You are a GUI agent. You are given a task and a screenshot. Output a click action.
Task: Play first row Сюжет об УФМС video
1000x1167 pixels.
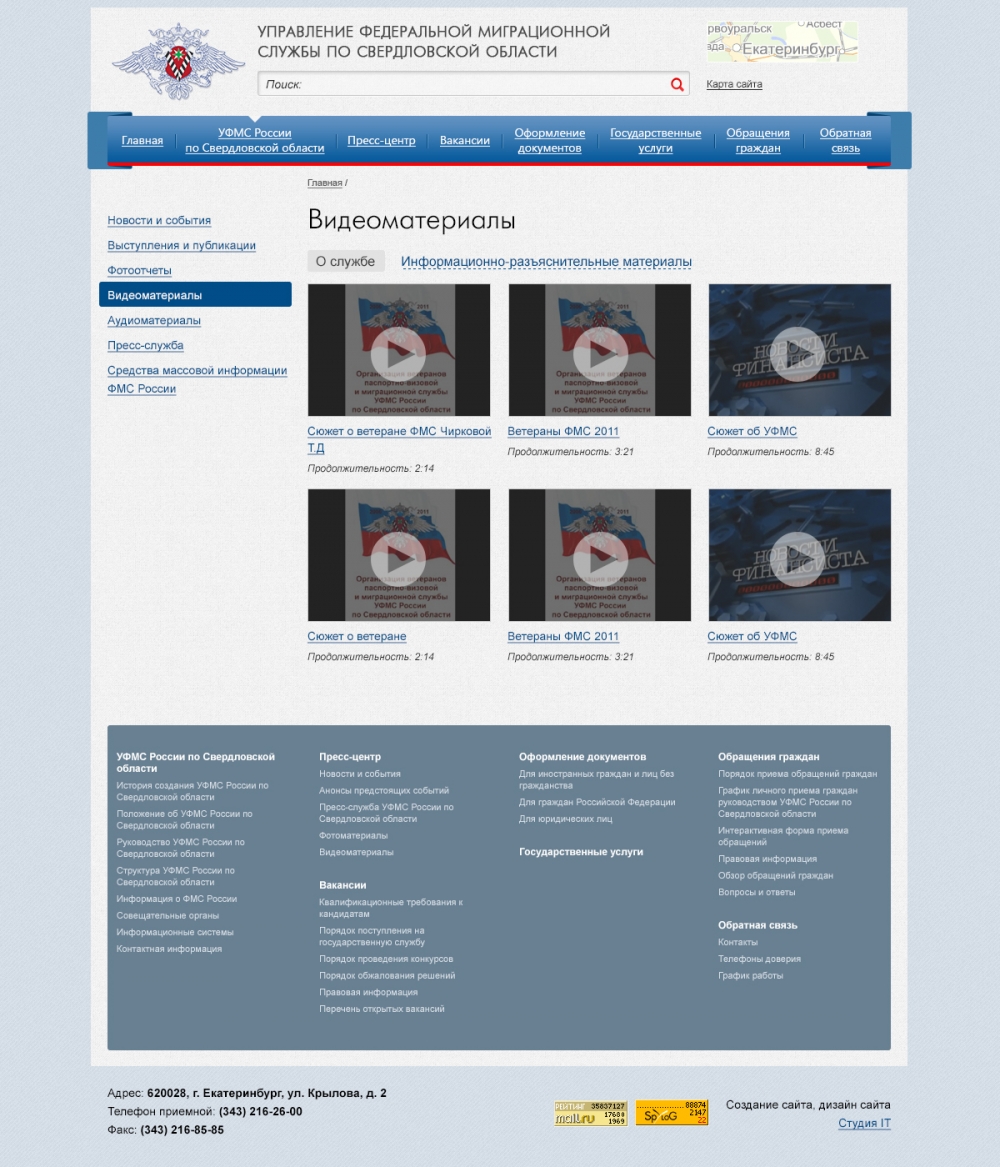pos(799,350)
